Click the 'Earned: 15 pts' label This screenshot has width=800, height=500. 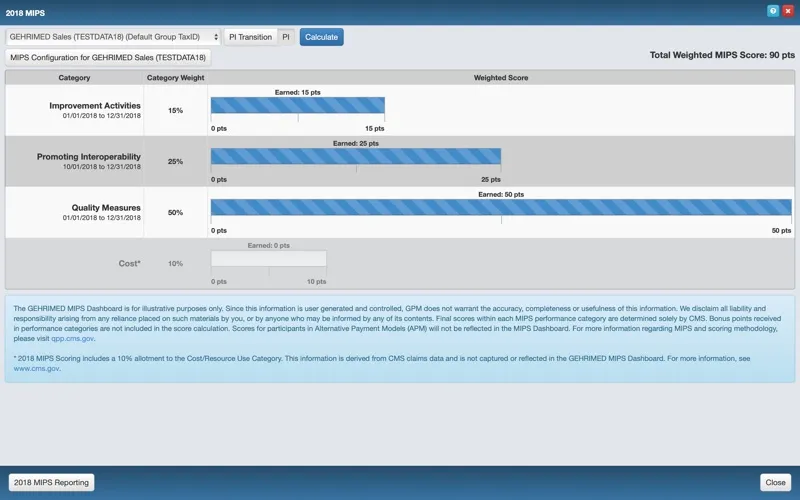click(x=297, y=92)
